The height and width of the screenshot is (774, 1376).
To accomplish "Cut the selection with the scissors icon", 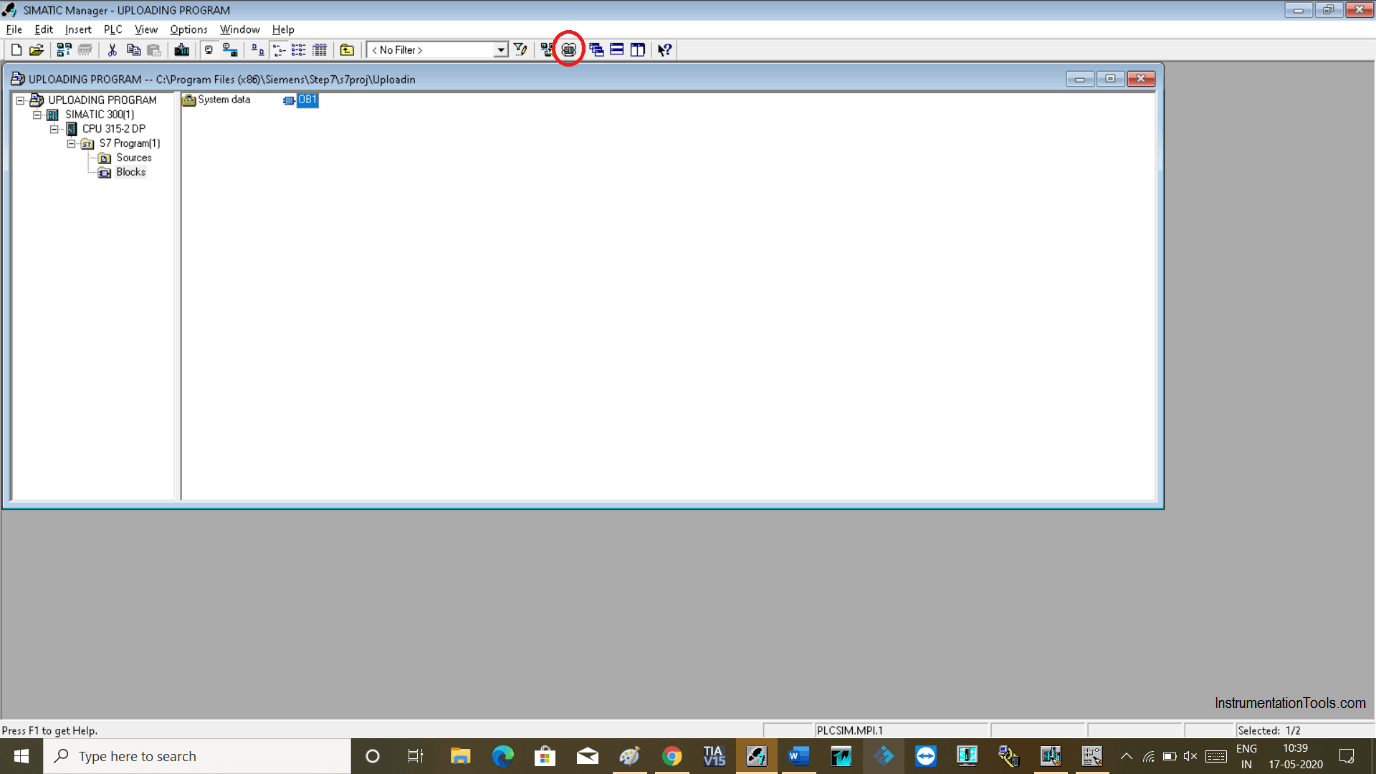I will [112, 50].
